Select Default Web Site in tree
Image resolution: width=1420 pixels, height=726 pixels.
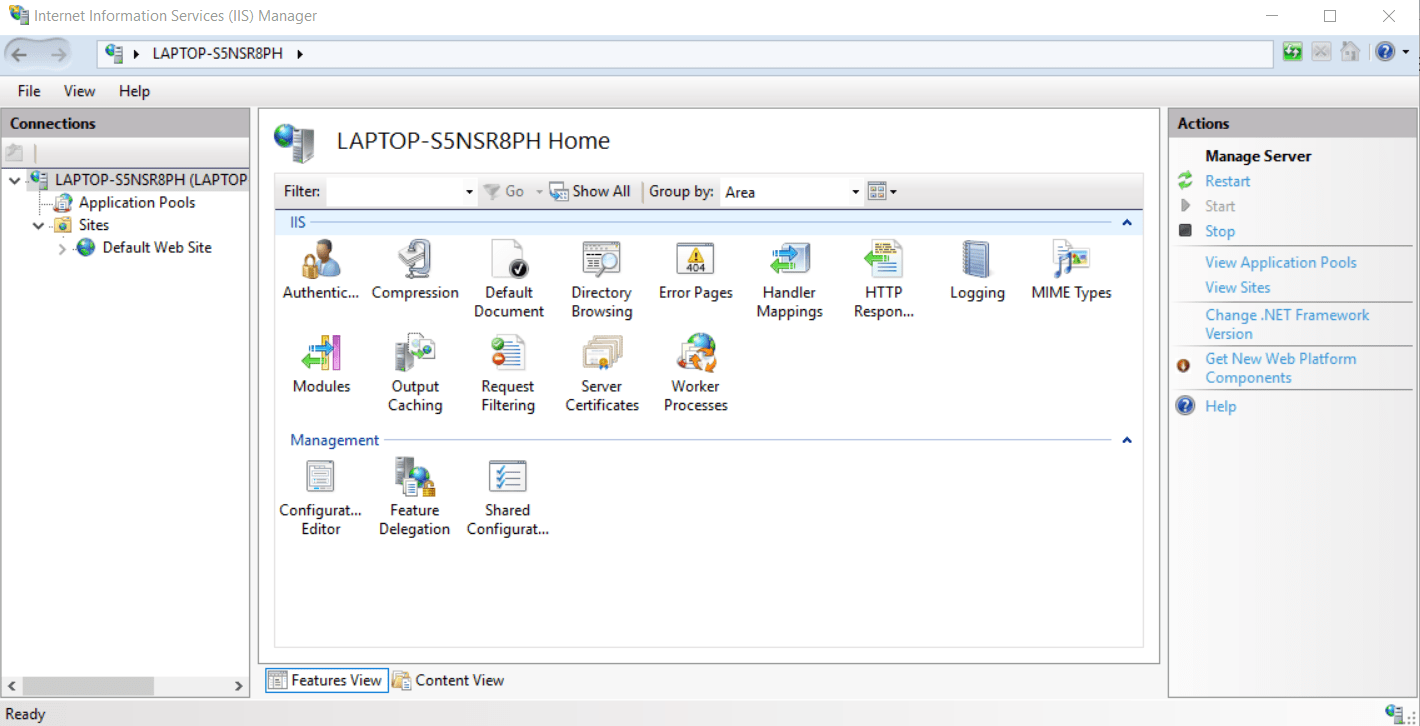tap(157, 247)
